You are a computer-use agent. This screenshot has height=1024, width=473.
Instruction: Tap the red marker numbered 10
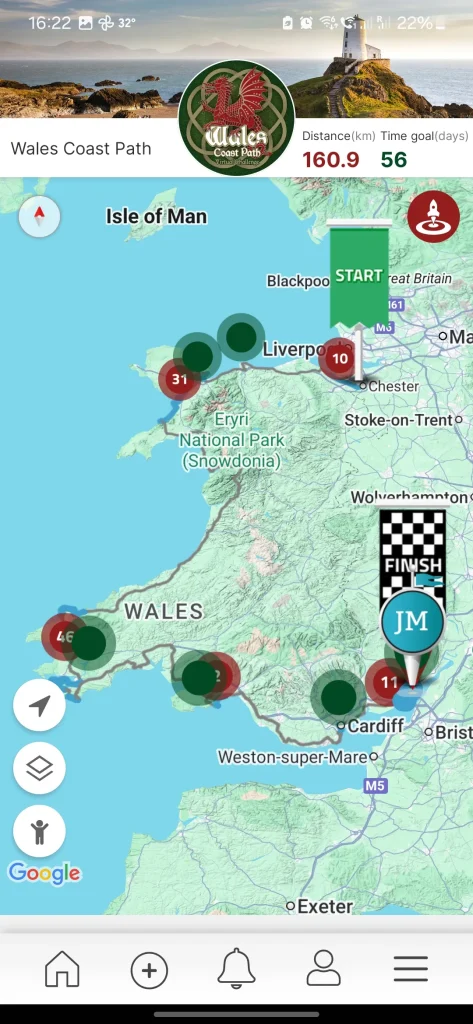click(339, 359)
